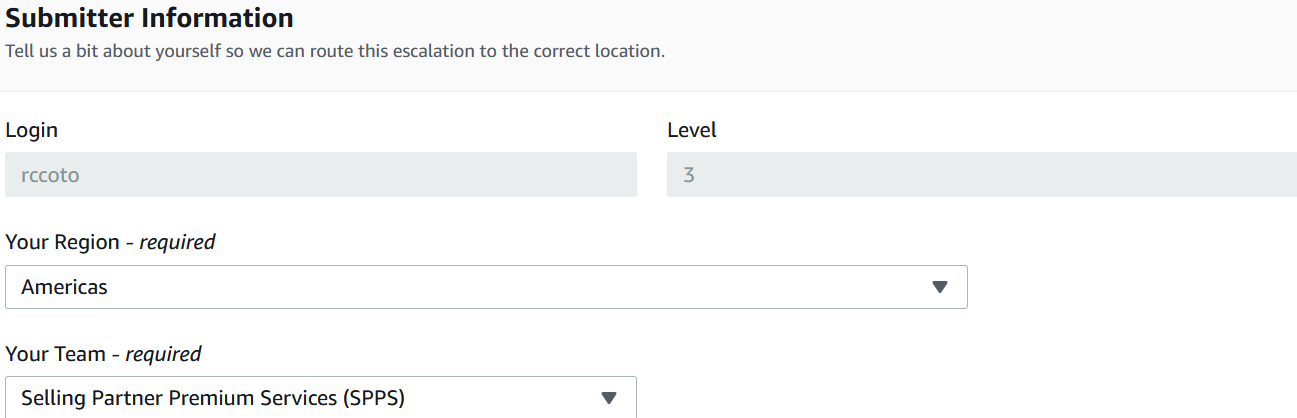Click the arrow icon in the Team dropdown
The image size is (1297, 418).
click(x=609, y=398)
